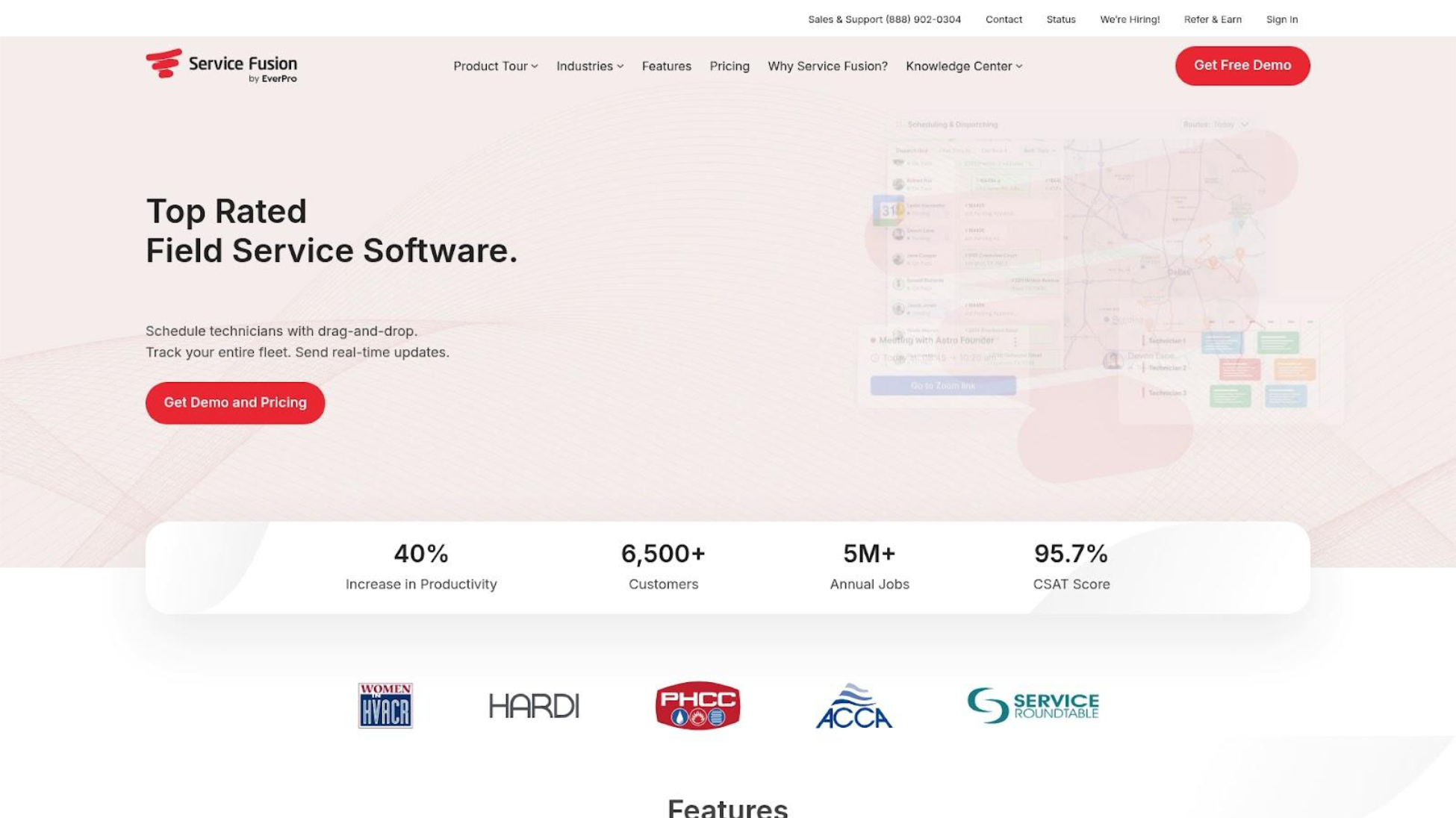Viewport: 1456px width, 818px height.
Task: Click the 'Go to Zoom link' button in the preview
Action: [x=942, y=386]
